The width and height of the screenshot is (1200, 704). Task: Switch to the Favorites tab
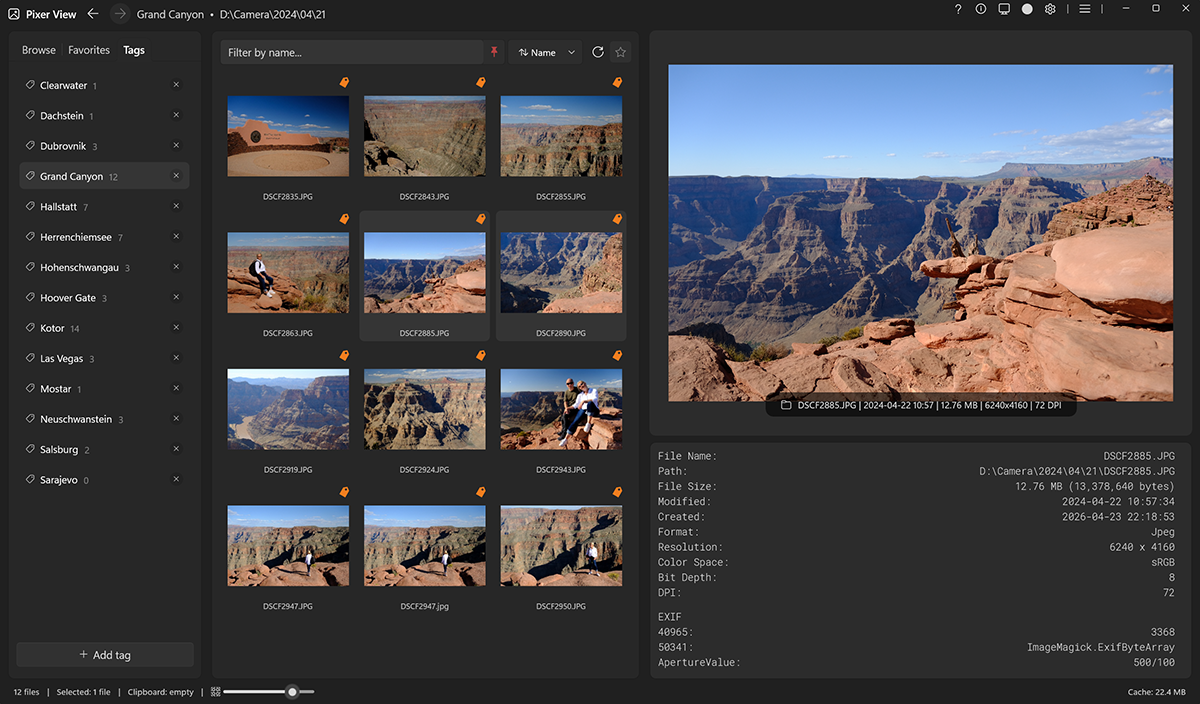[x=88, y=49]
